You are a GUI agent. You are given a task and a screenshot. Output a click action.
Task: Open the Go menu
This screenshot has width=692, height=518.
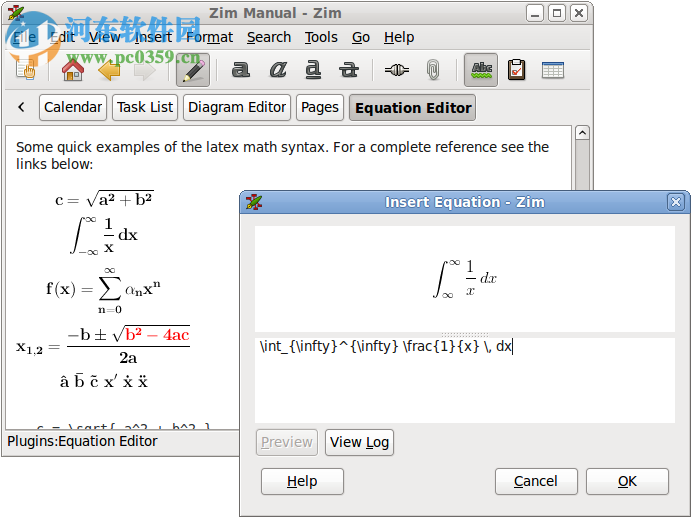coord(361,38)
